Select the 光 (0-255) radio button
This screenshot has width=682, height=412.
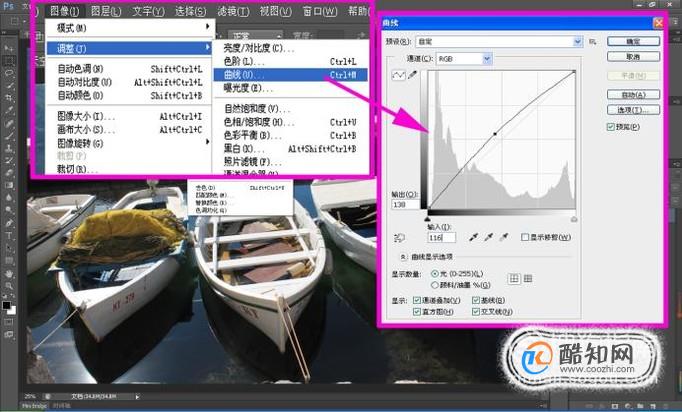click(435, 274)
